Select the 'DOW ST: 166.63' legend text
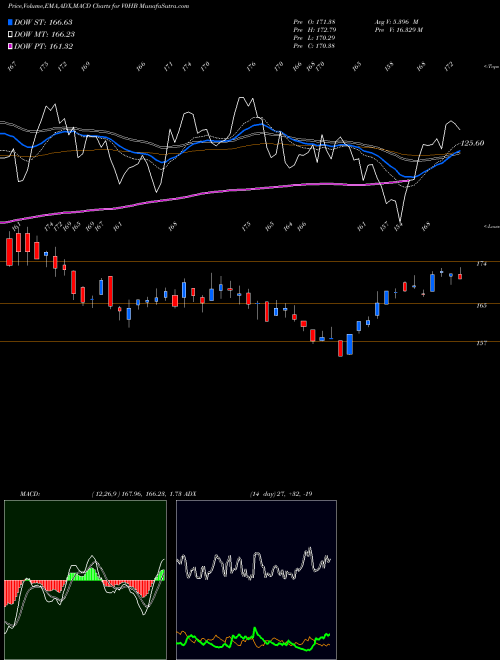This screenshot has width=500, height=660. tap(43, 22)
